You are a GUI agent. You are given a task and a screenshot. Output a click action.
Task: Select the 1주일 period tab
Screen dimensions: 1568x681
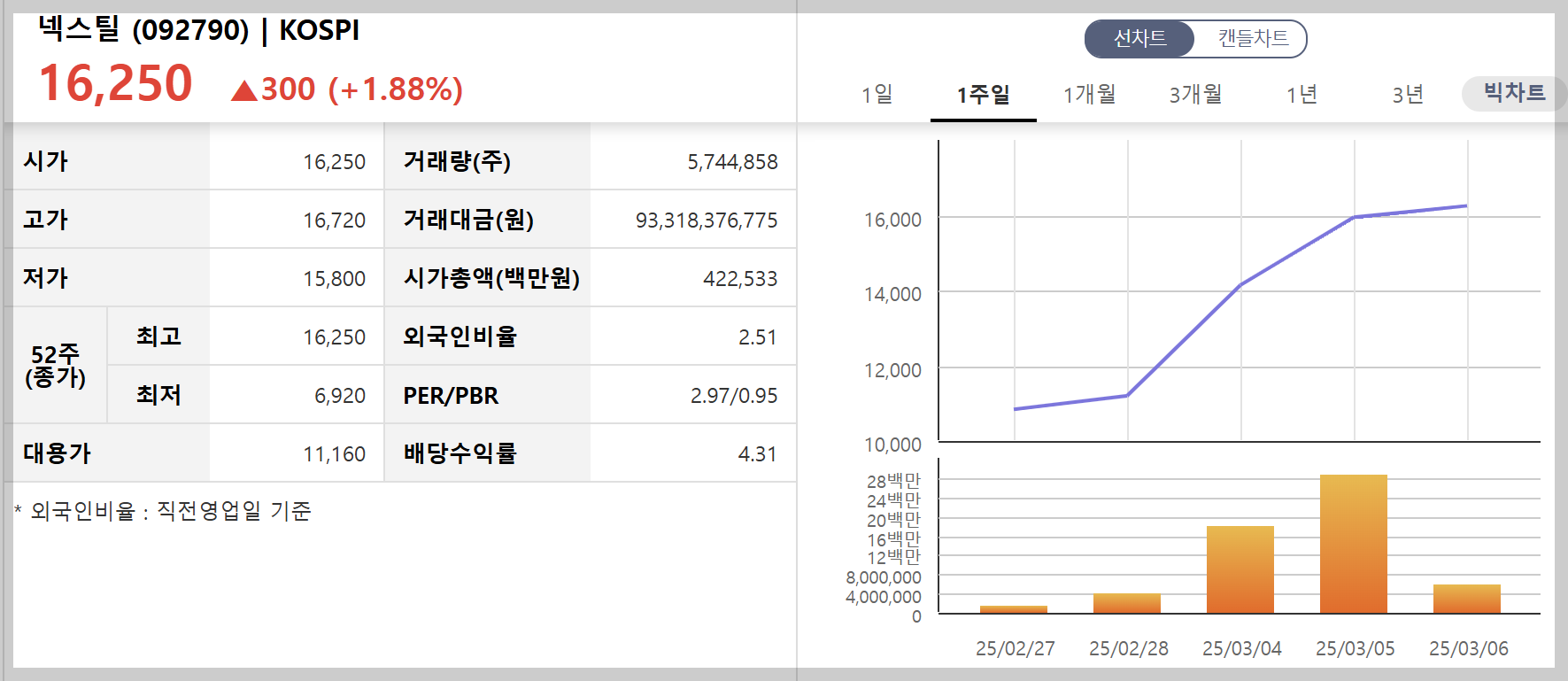[984, 94]
